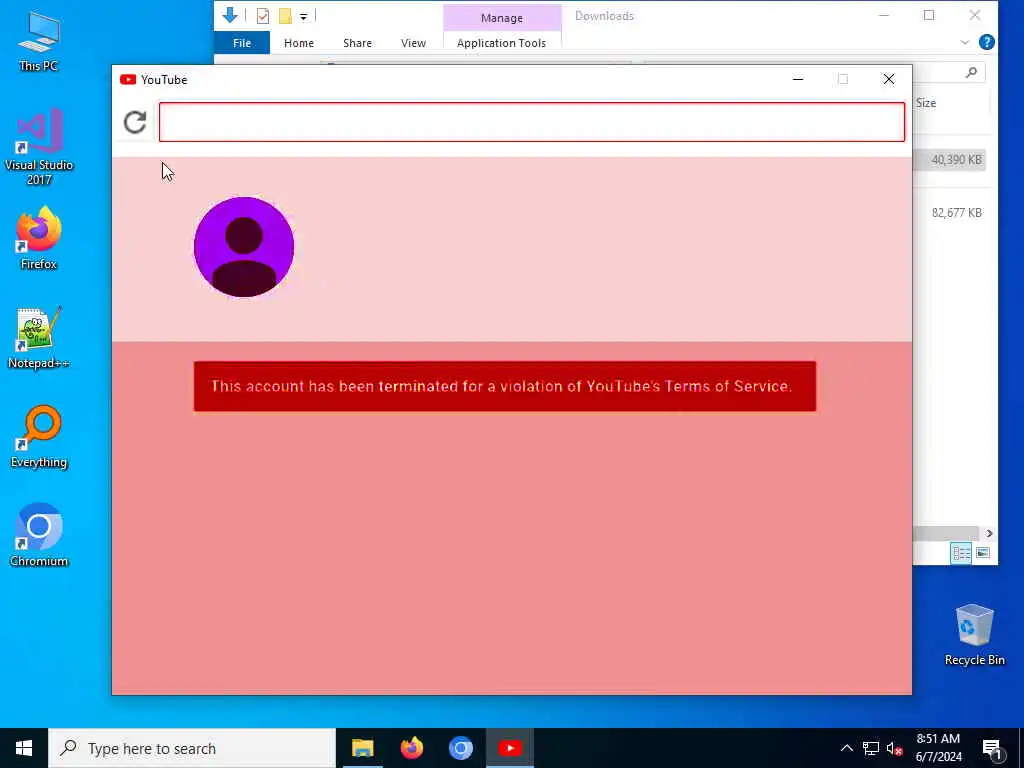Click the taskbar search box

[x=192, y=748]
